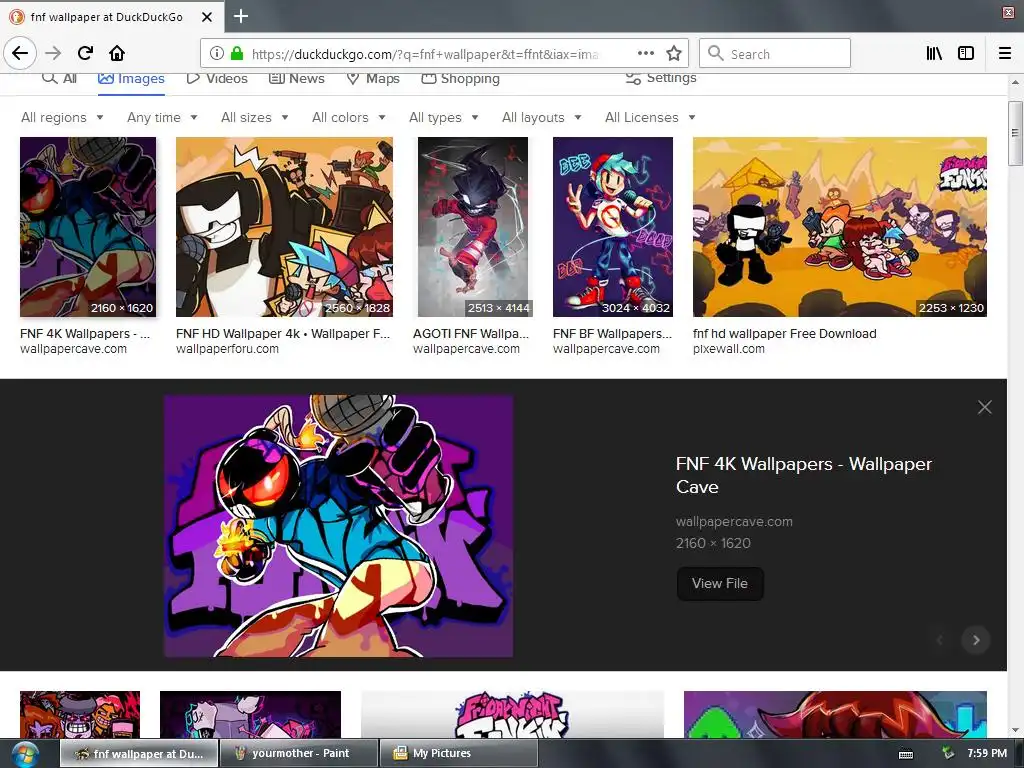Click the system tray icon next to the clock

tap(948, 754)
